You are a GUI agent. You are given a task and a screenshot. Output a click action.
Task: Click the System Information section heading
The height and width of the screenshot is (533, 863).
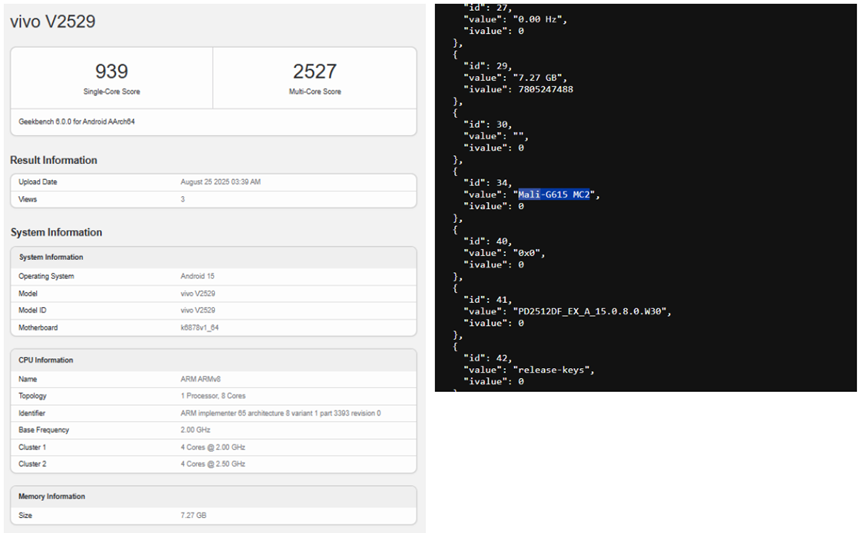(x=56, y=232)
